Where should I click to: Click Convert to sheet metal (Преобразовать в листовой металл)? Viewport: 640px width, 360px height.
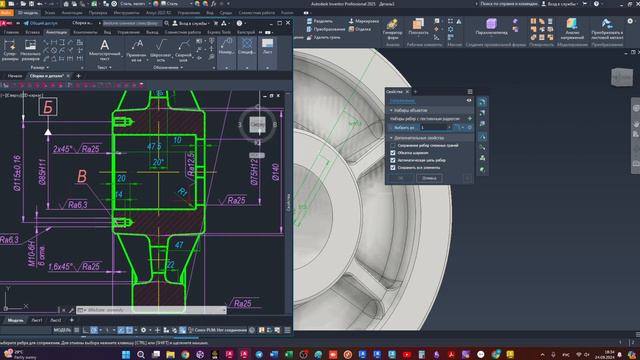pyautogui.click(x=607, y=29)
